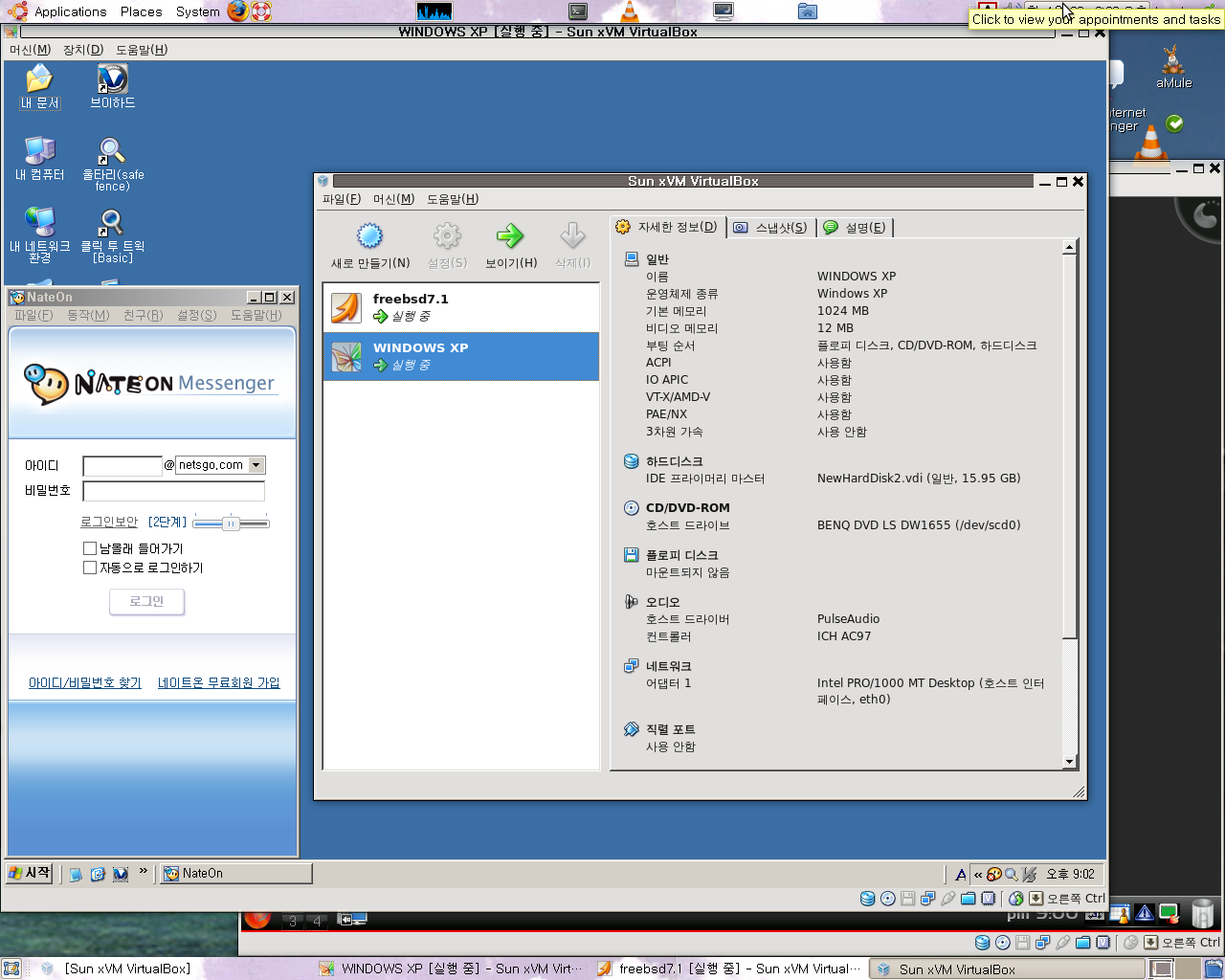Click scroll up arrow in details panel
The width and height of the screenshot is (1225, 980).
coord(1070,249)
